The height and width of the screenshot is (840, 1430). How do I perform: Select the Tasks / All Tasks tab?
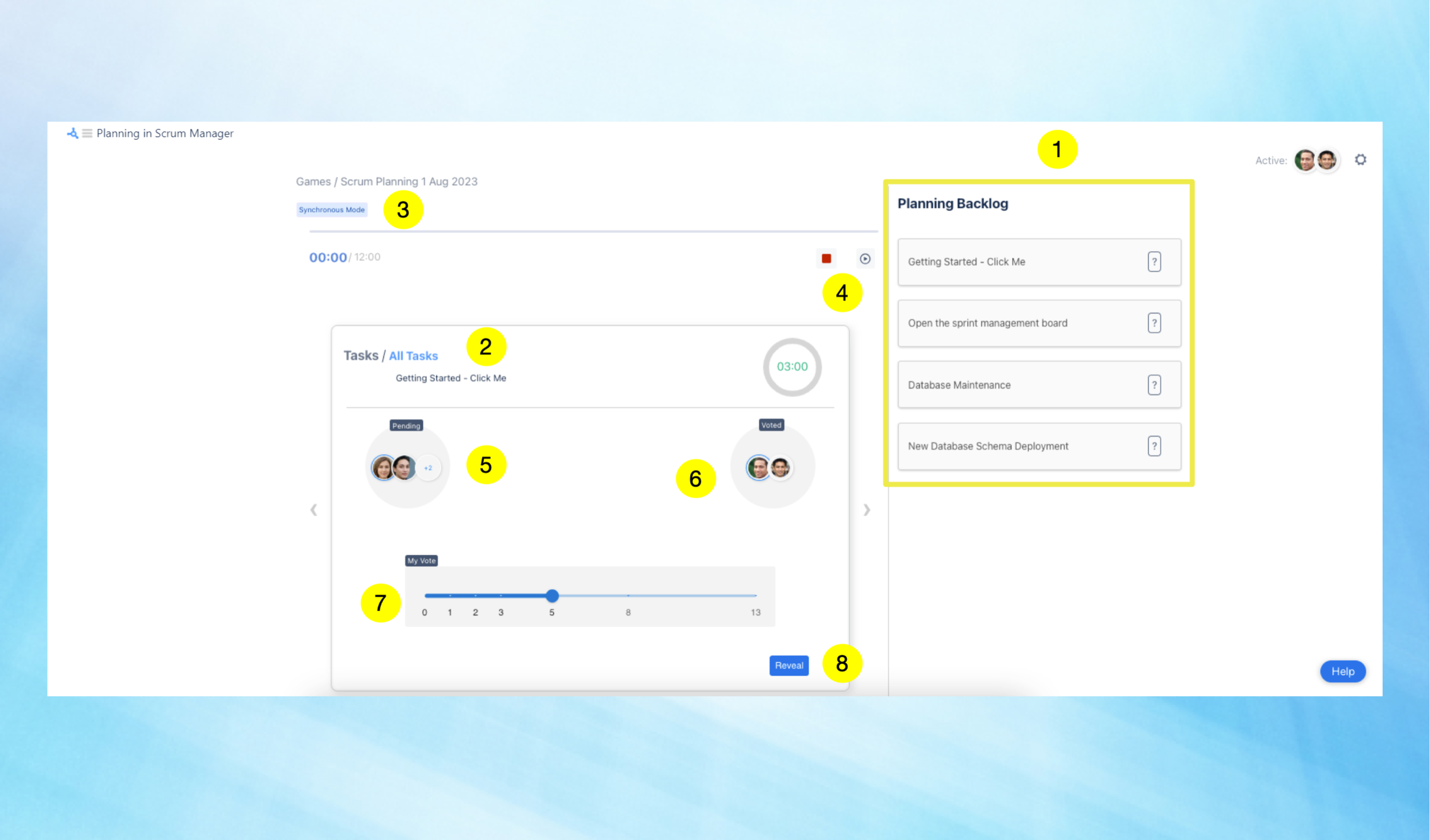tap(413, 355)
